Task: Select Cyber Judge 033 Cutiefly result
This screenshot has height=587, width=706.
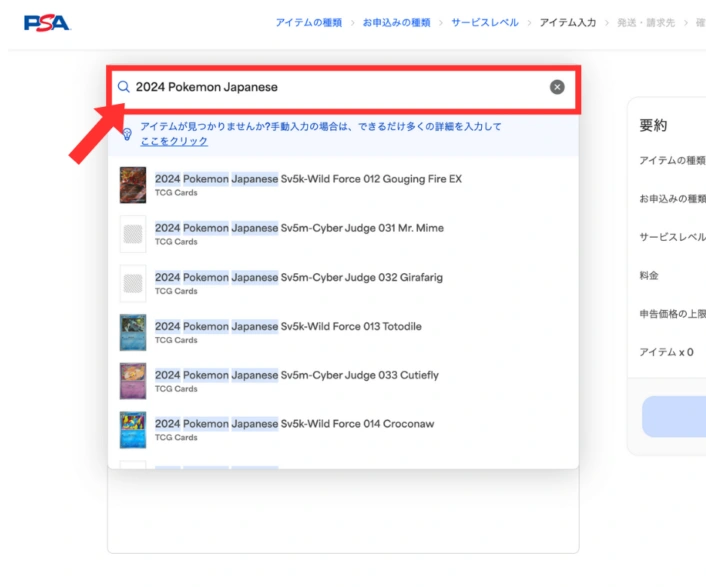Action: [x=343, y=381]
